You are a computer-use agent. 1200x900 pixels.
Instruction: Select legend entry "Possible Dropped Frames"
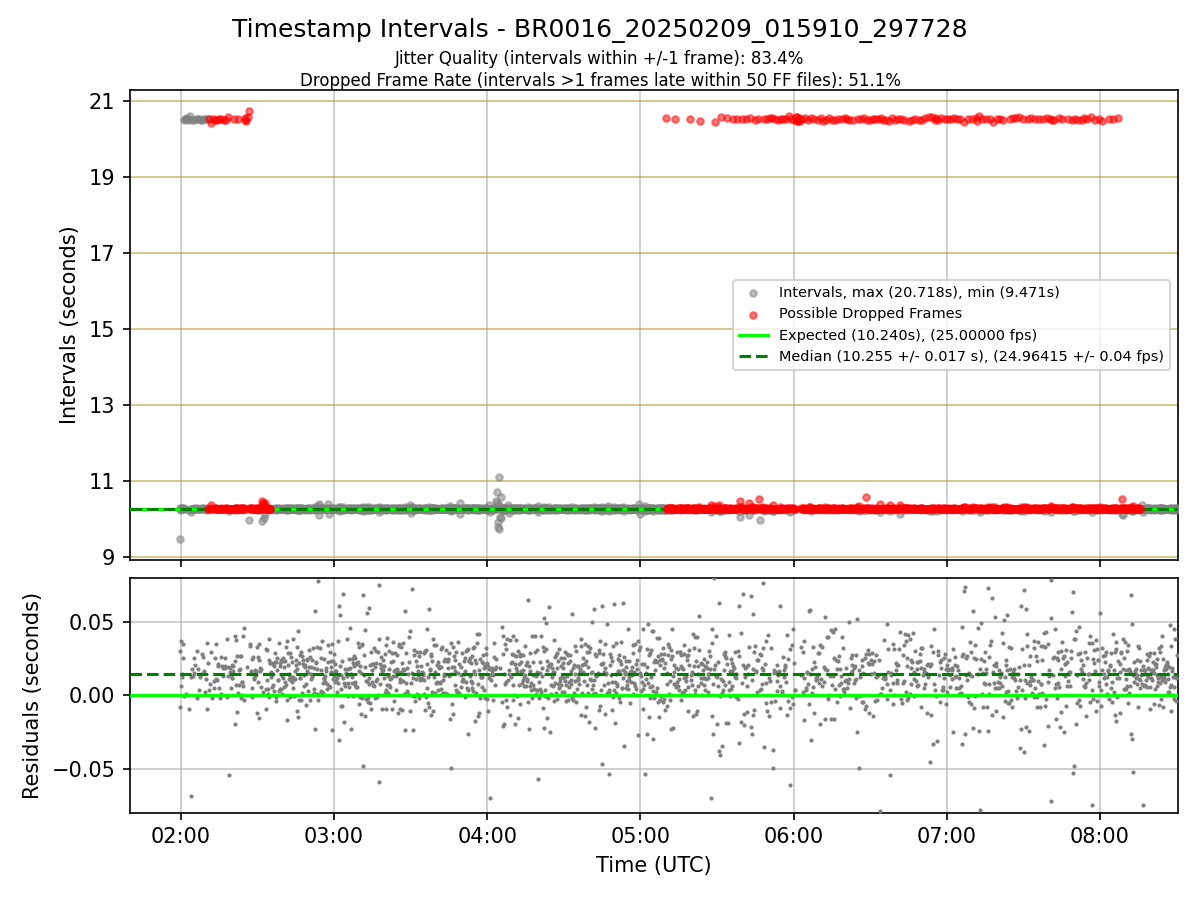[870, 313]
